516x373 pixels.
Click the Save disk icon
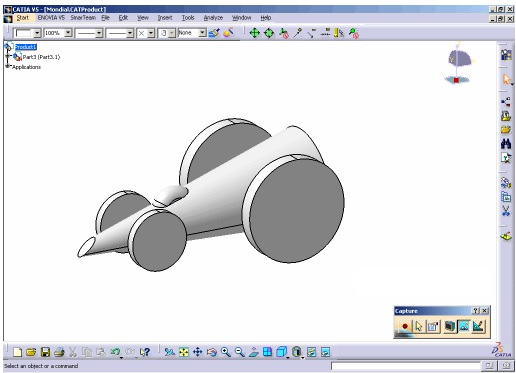[x=45, y=352]
